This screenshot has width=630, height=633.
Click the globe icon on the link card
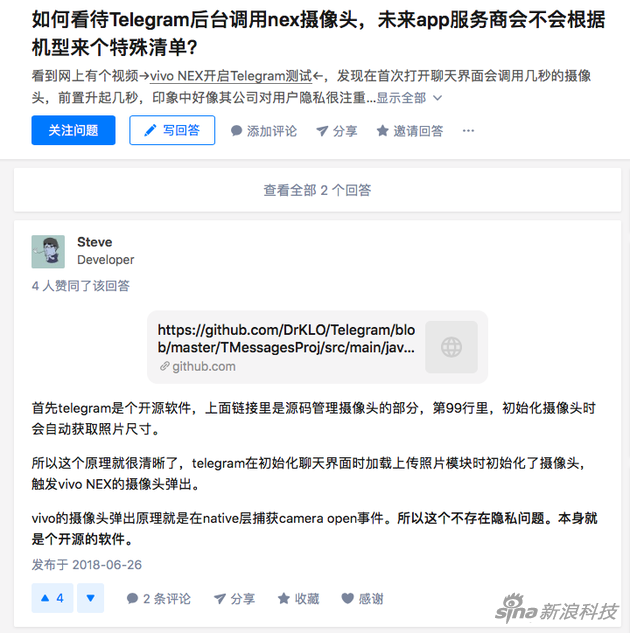(x=451, y=347)
